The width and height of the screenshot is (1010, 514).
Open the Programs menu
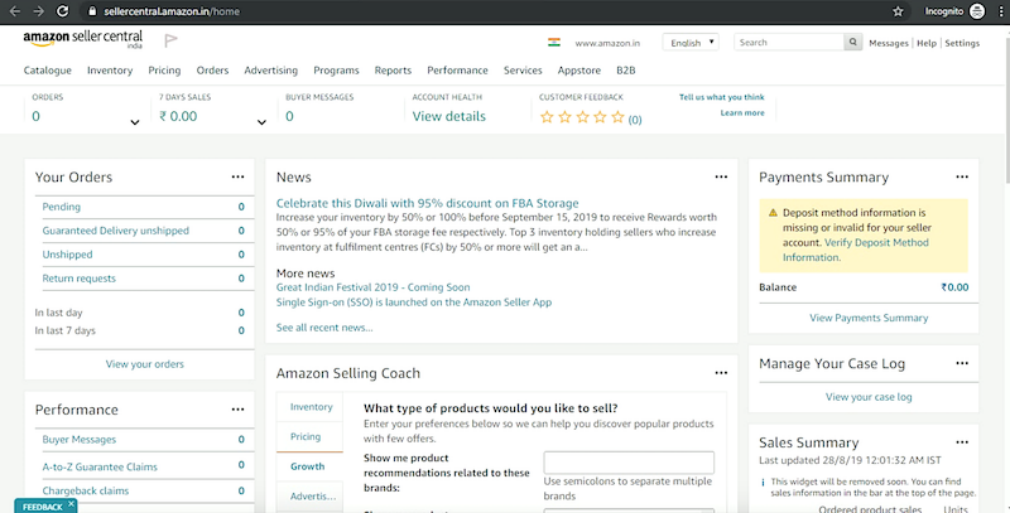click(x=336, y=70)
